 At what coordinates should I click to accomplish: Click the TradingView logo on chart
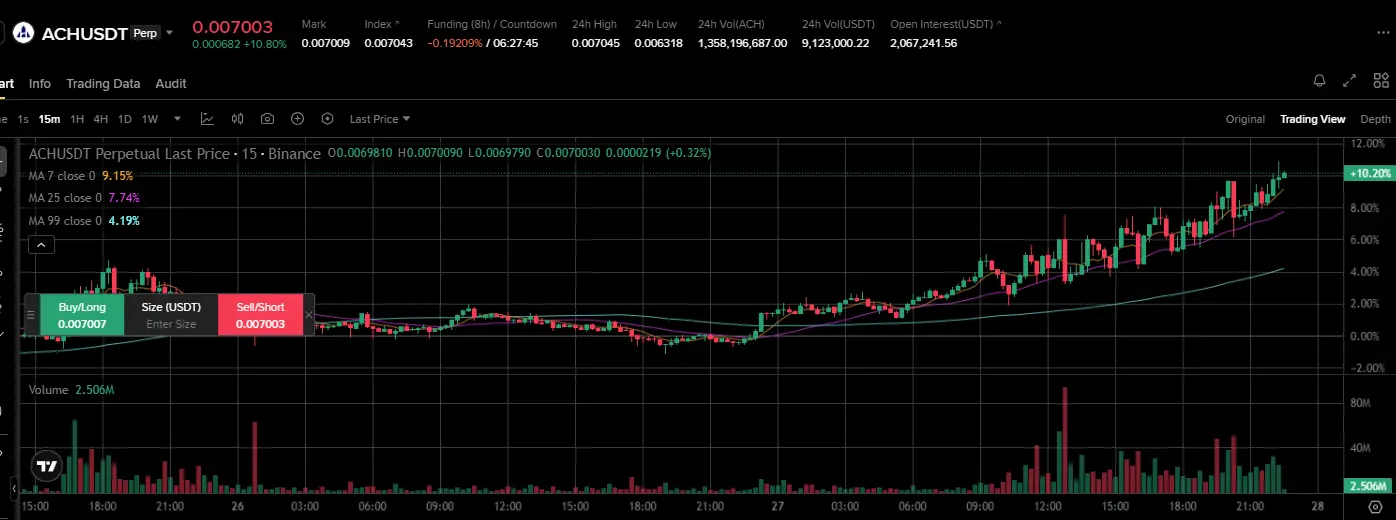pyautogui.click(x=46, y=466)
